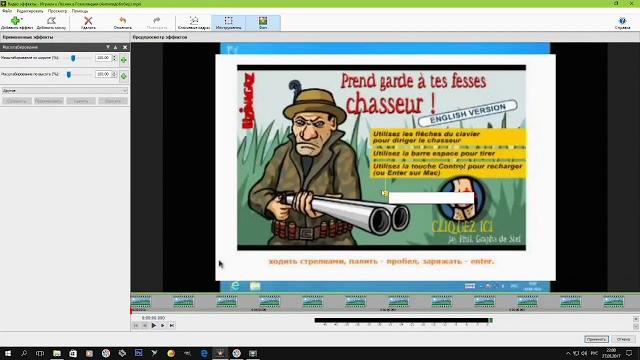
Task: Start preview with the play button
Action: click(153, 325)
